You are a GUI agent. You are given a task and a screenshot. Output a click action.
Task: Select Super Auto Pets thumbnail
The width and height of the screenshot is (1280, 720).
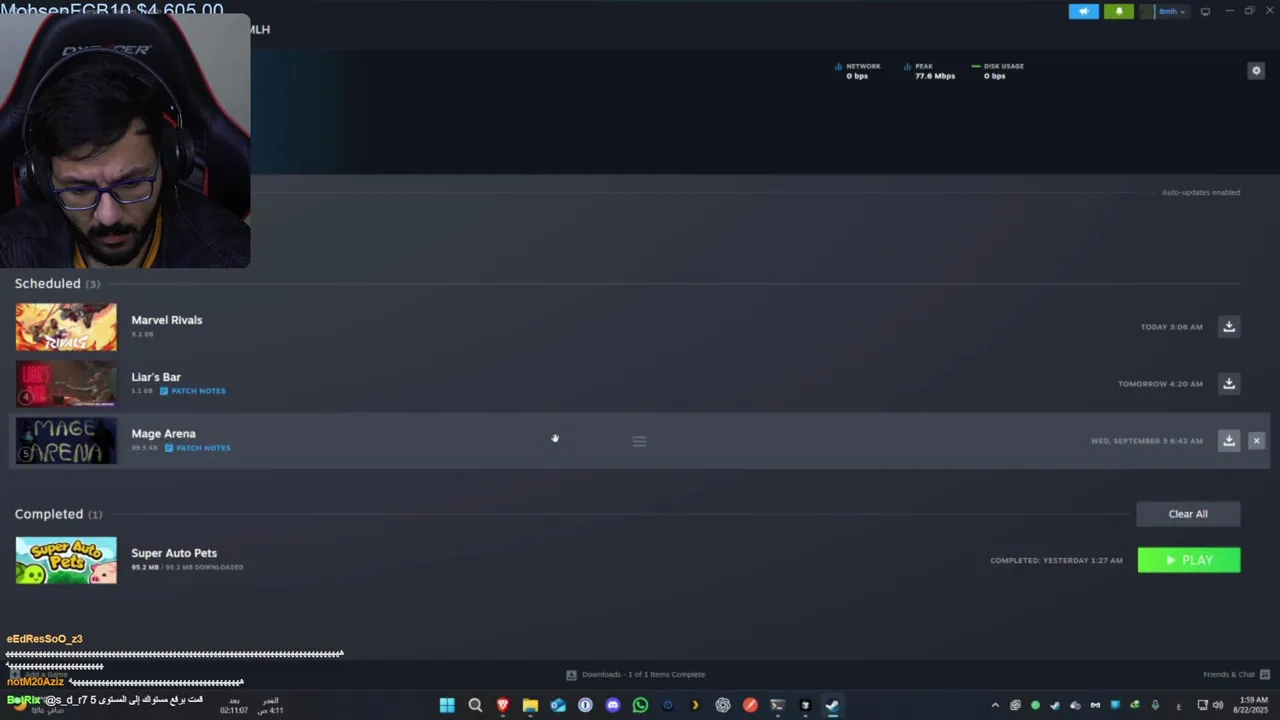tap(66, 560)
